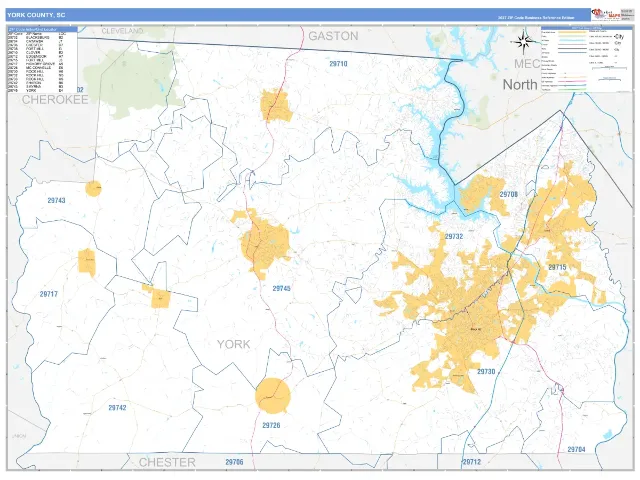
Task: Click the orange area left of 29708
Action: 478,195
